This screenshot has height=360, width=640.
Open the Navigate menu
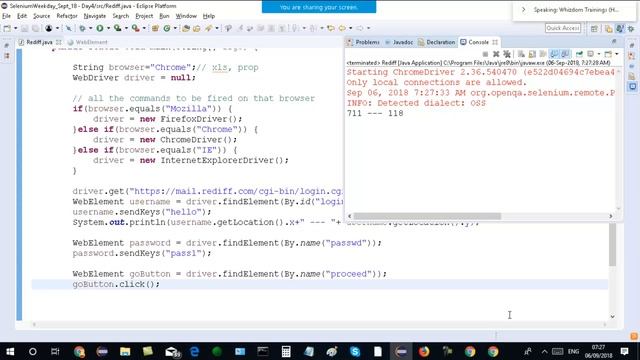[x=95, y=16]
